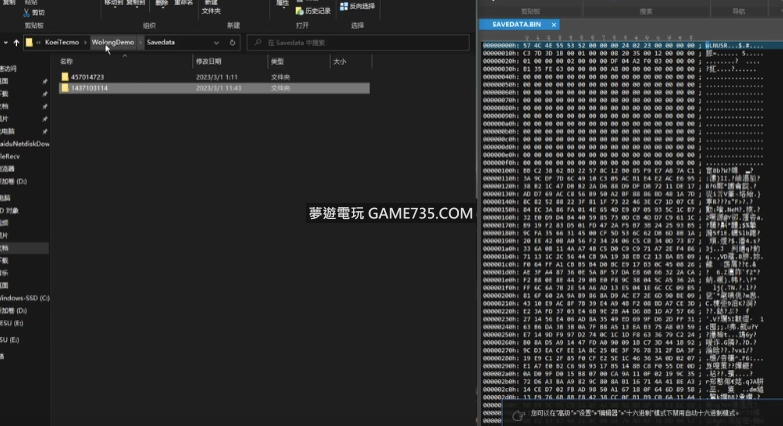Image resolution: width=783 pixels, height=426 pixels.
Task: Click folder icon of 1437103114
Action: 65,88
